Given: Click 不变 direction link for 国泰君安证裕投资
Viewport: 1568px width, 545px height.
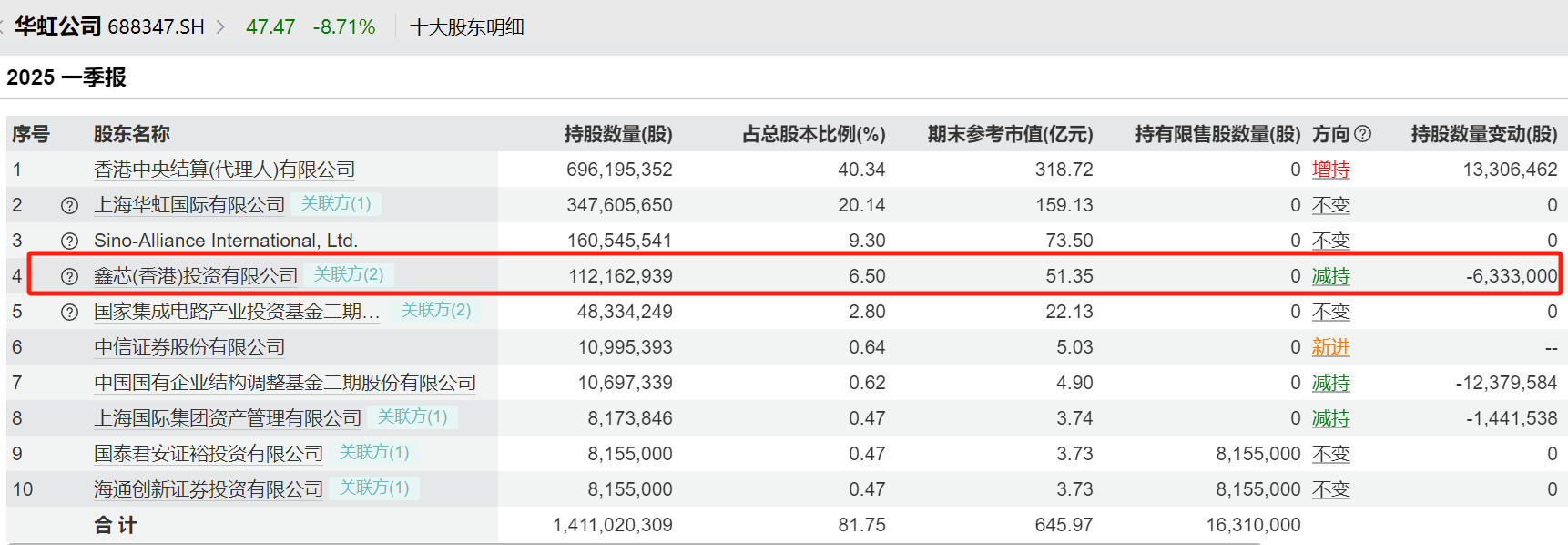Looking at the screenshot, I should (x=1331, y=454).
